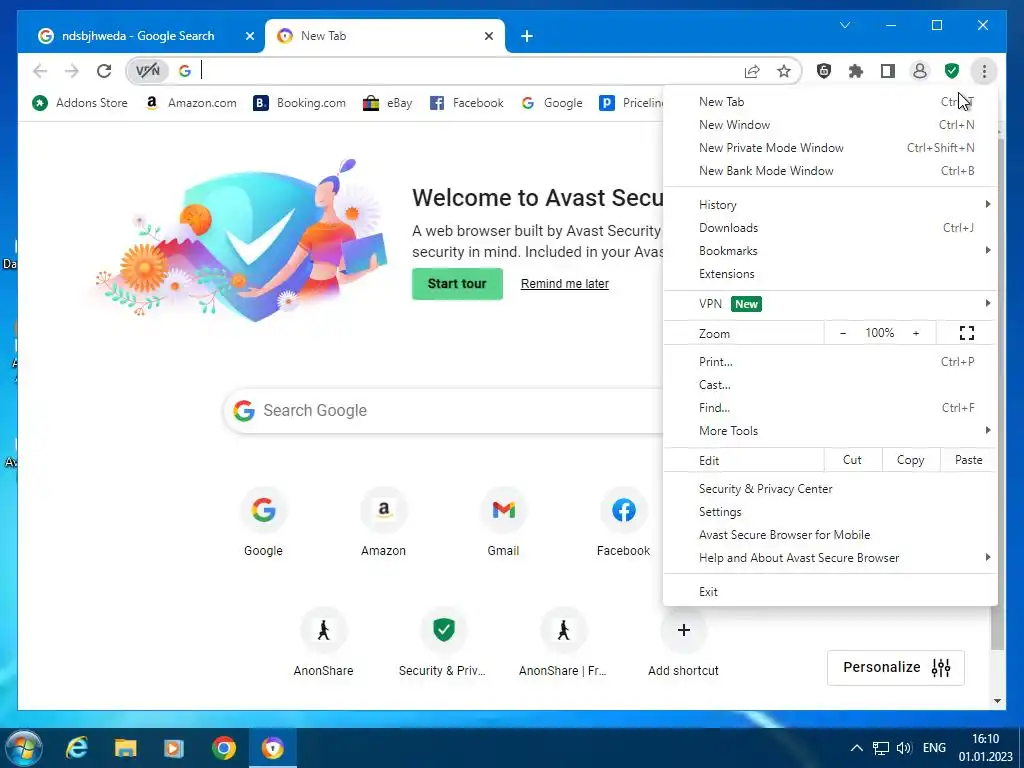Expand the VPN New submenu
The image size is (1024, 768).
click(830, 304)
